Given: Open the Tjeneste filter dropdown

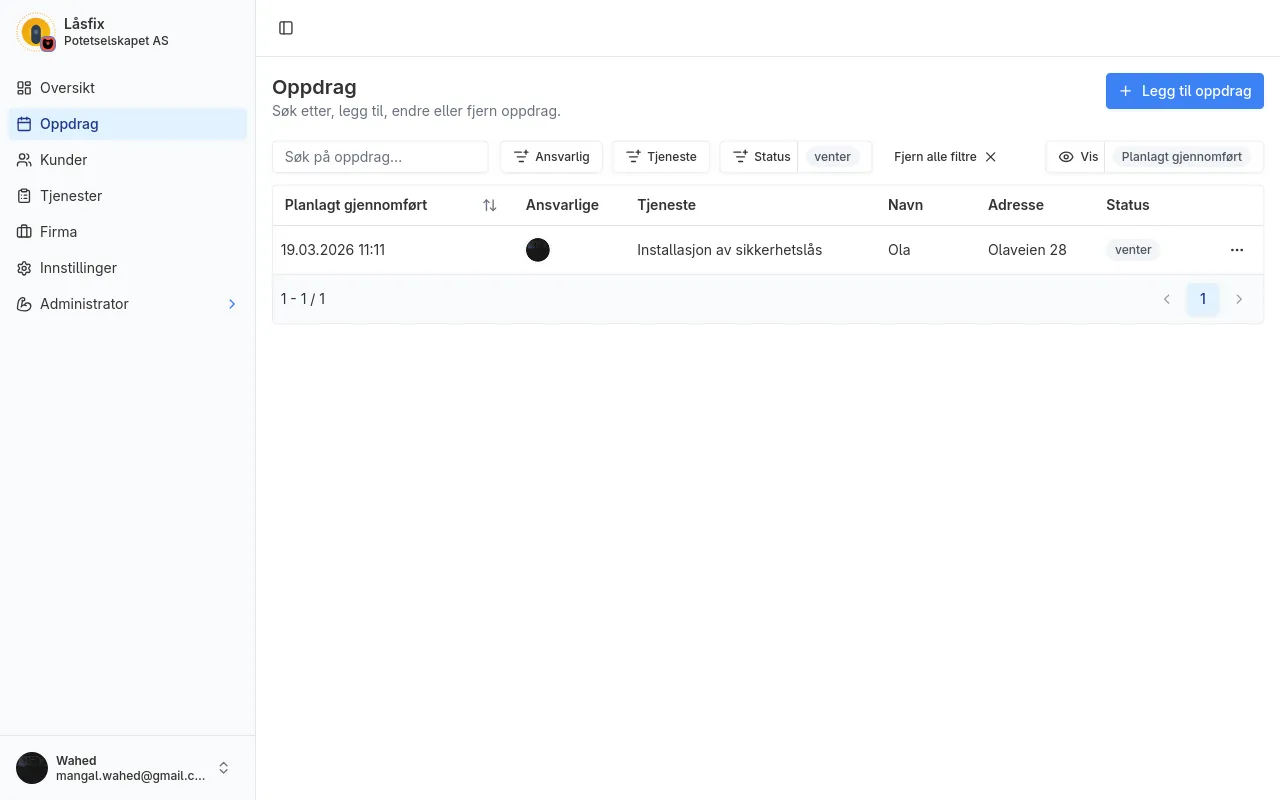Looking at the screenshot, I should [x=661, y=157].
